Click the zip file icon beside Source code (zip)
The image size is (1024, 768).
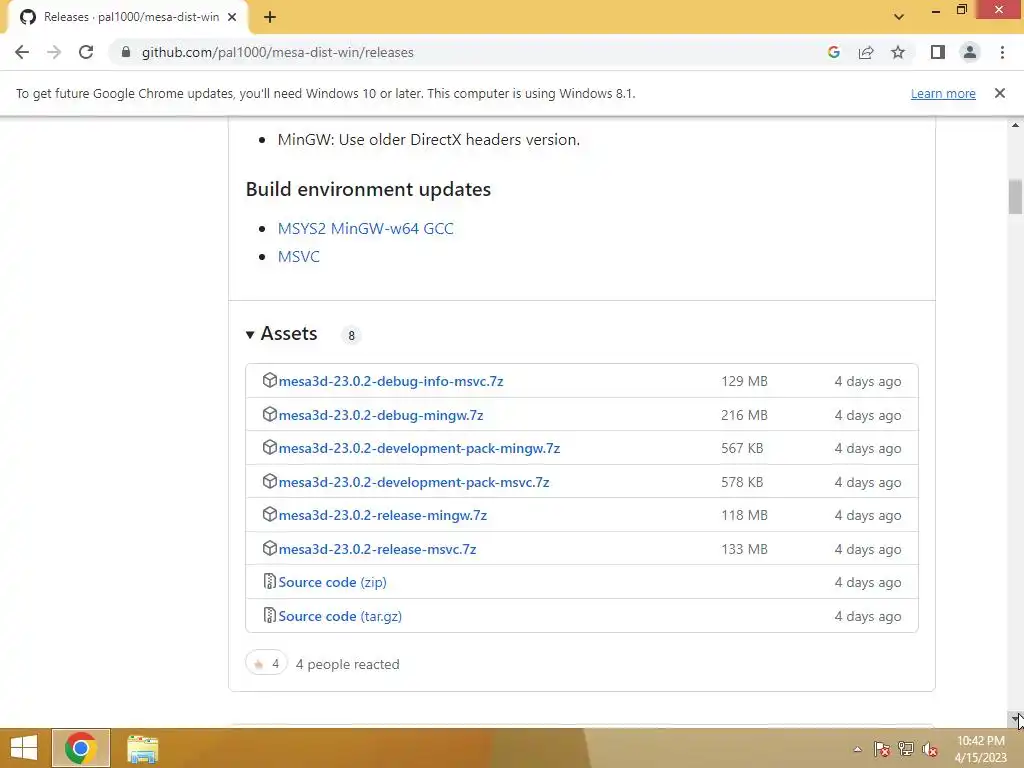[270, 581]
